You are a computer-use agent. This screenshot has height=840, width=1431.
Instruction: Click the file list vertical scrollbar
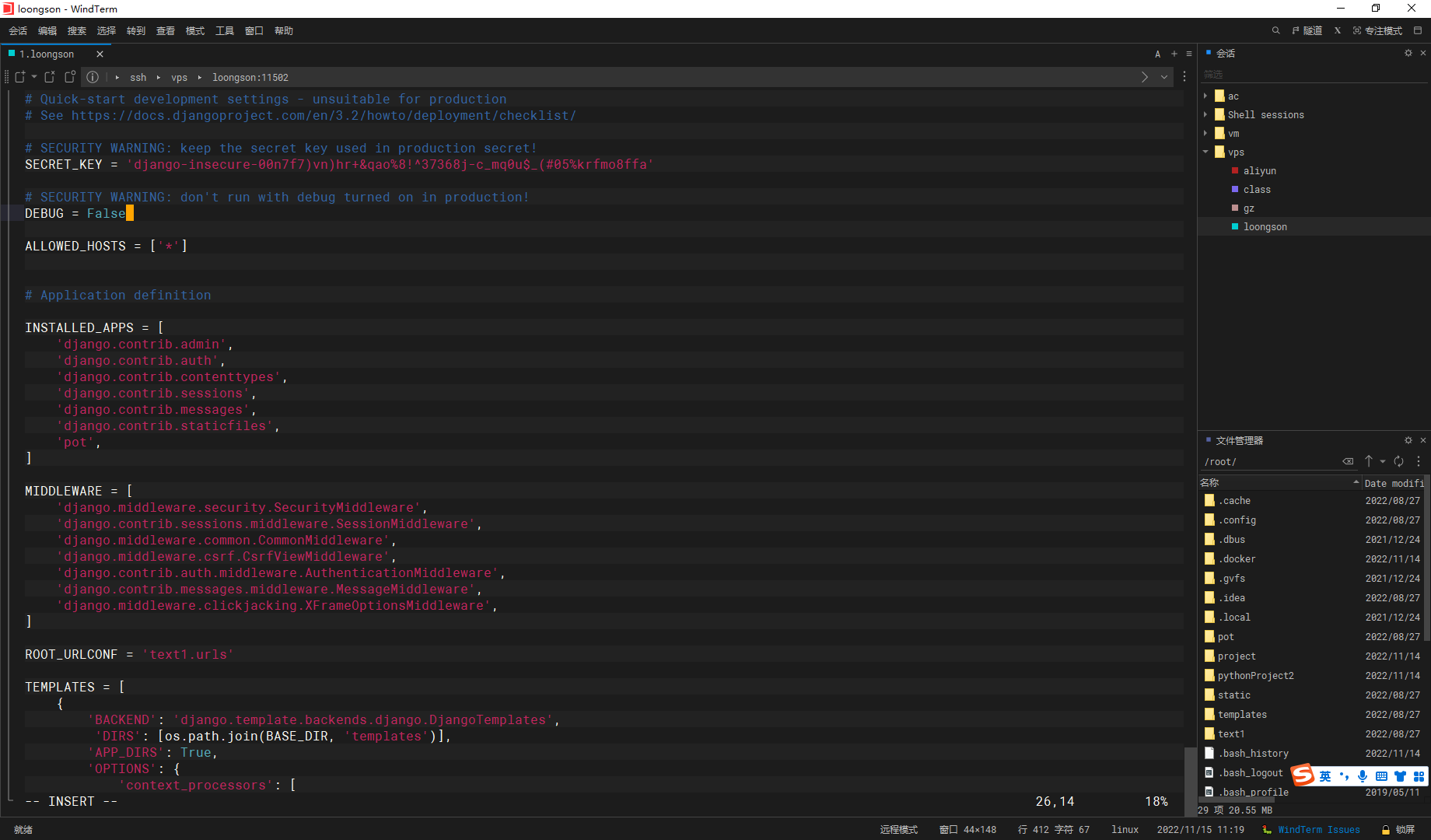(1427, 557)
